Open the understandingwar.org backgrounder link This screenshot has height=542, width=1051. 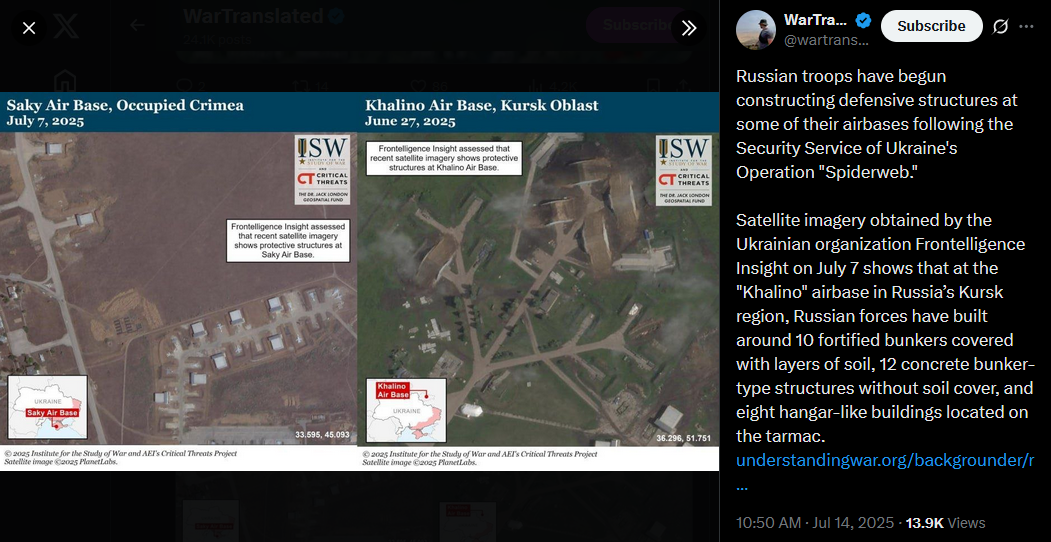point(885,460)
